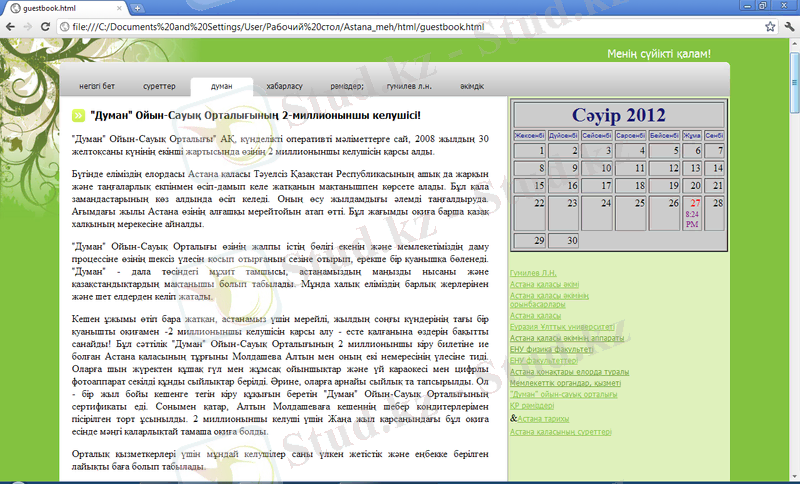Open the 'Еуразия Ұлттық университеті' link

point(562,327)
